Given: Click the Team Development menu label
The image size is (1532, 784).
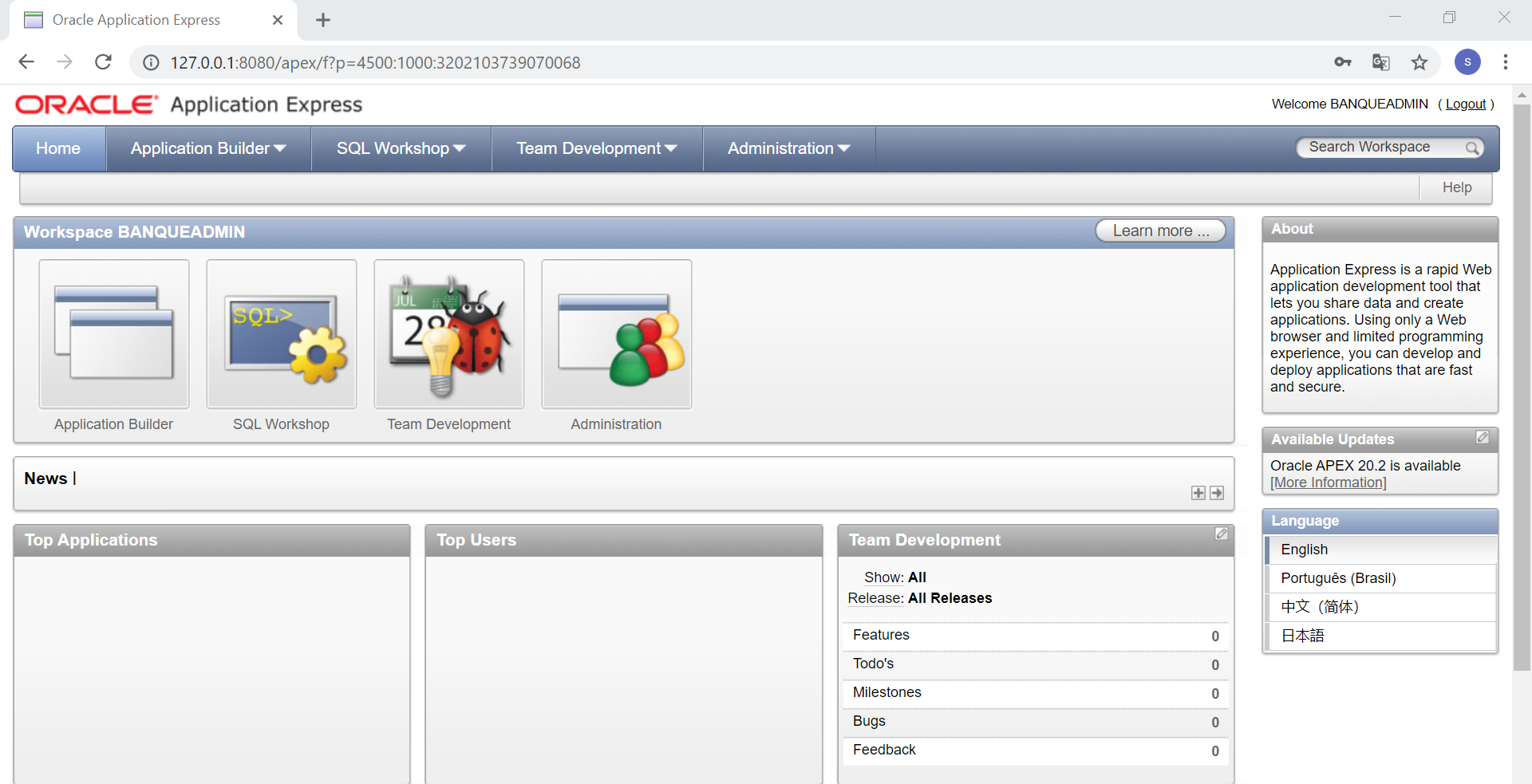Looking at the screenshot, I should click(x=589, y=148).
